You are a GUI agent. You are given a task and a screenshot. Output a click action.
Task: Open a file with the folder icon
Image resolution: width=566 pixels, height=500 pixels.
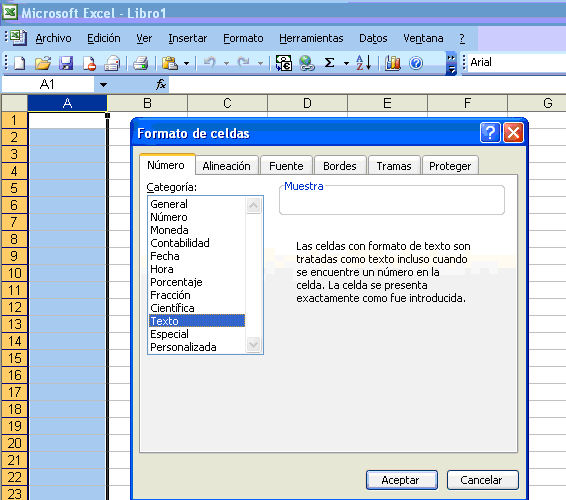(43, 63)
